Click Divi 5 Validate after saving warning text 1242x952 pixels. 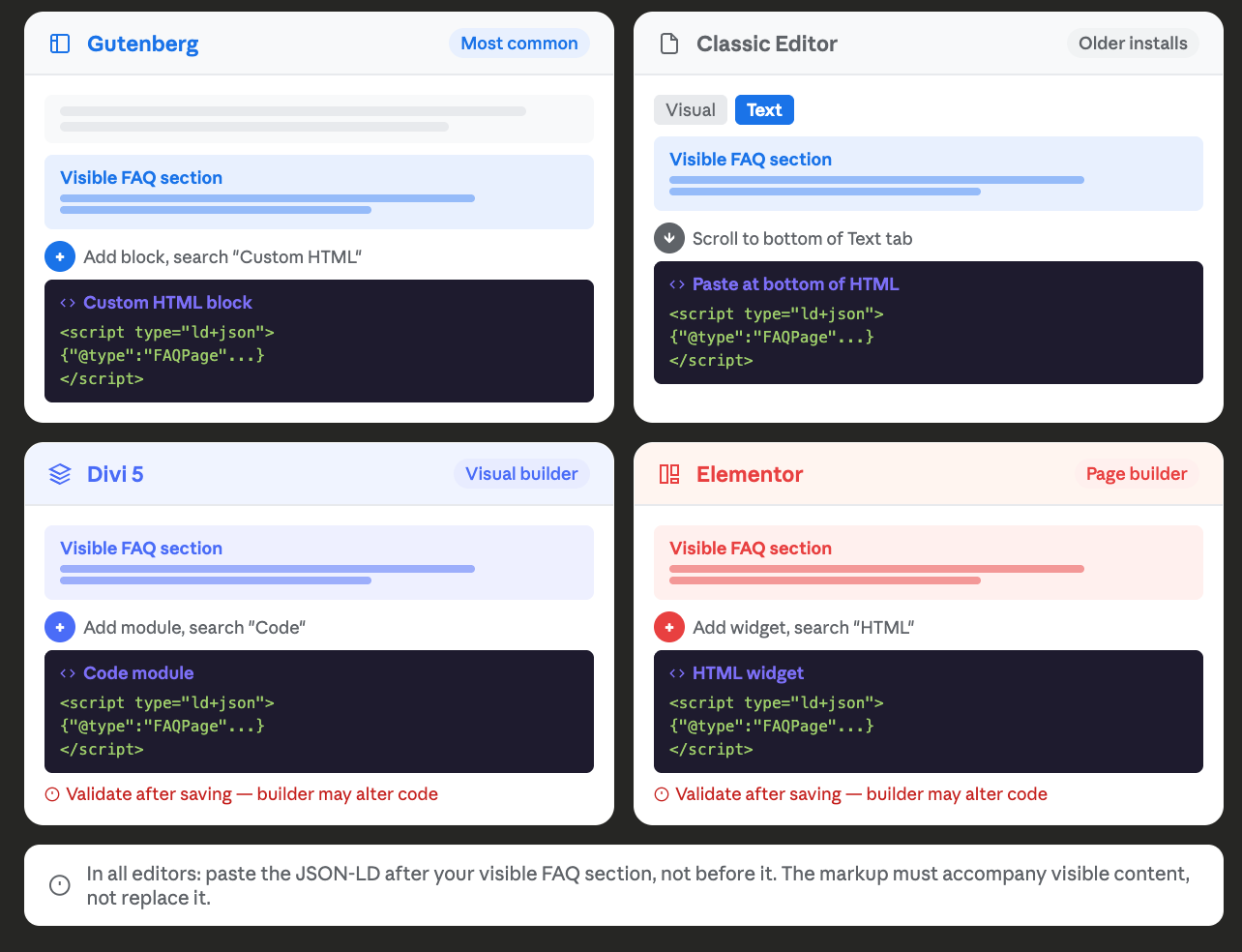pyautogui.click(x=251, y=794)
